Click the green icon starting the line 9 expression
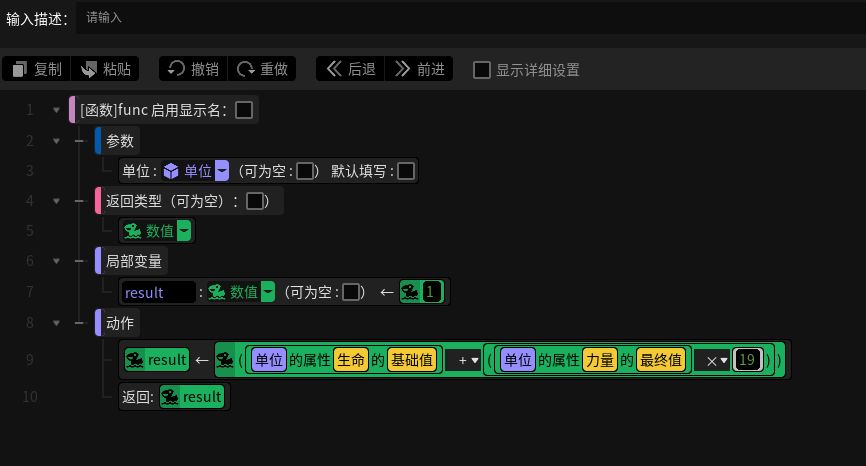Screen dimensions: 866x466 pos(225,360)
